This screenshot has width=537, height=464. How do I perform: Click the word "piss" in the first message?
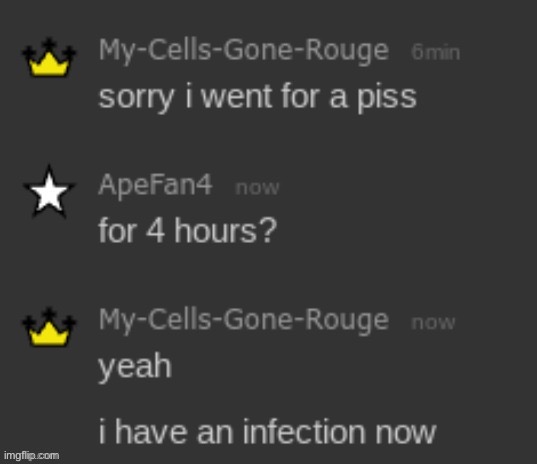[387, 98]
